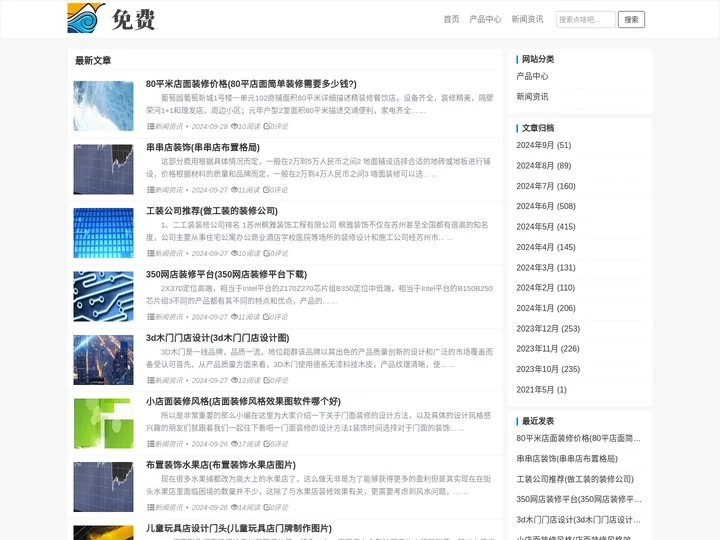Click thumbnail of 串串店装饰 article
720x540 pixels.
point(103,169)
